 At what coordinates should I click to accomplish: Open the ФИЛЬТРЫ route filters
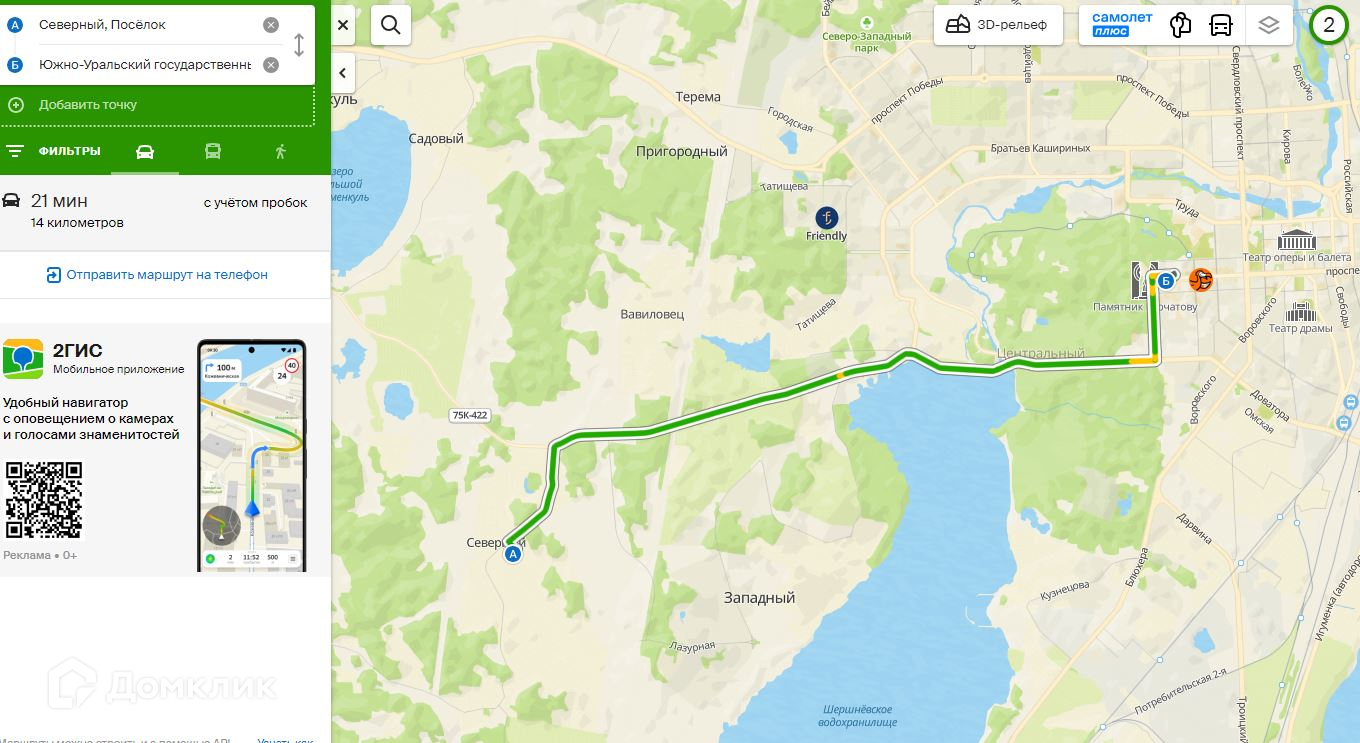(54, 151)
